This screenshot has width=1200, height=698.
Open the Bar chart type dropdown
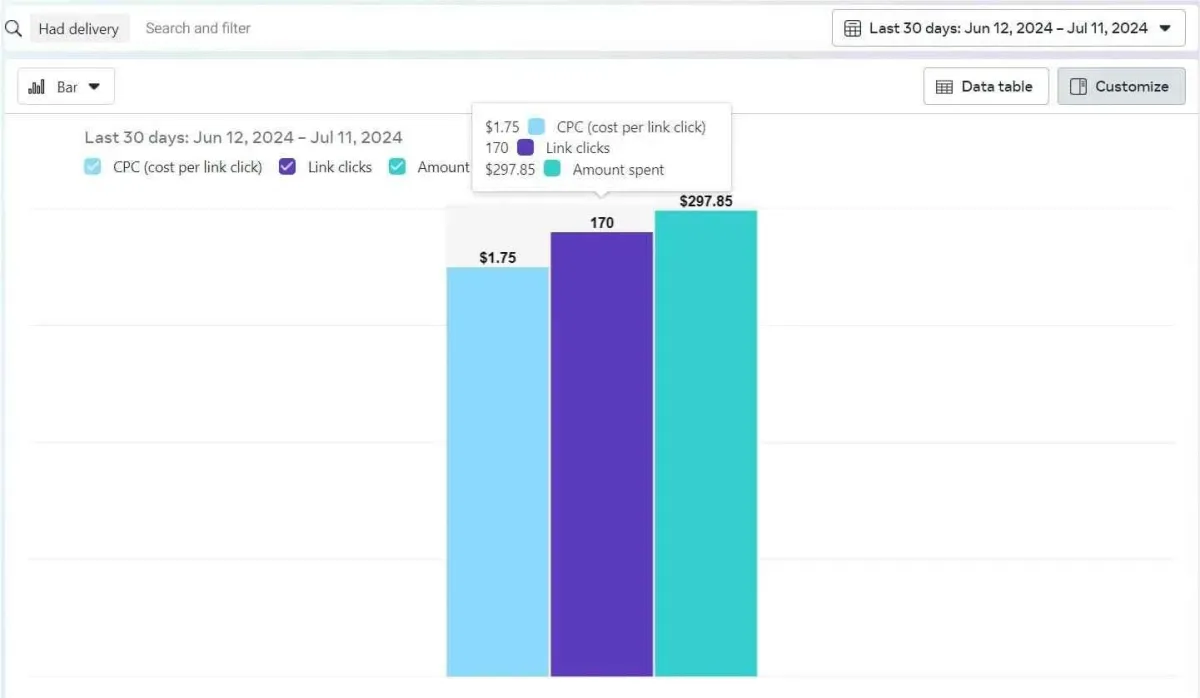[66, 87]
